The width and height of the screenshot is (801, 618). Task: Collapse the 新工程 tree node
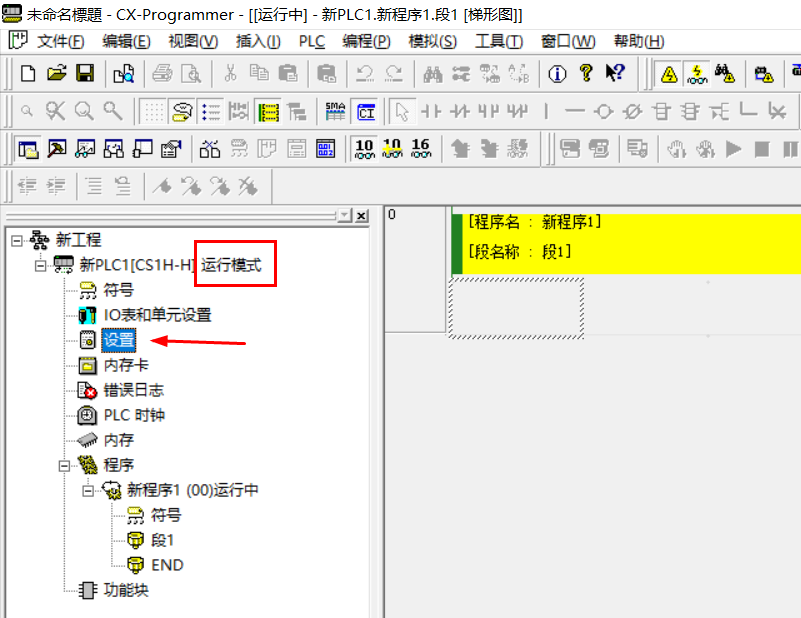pyautogui.click(x=16, y=240)
